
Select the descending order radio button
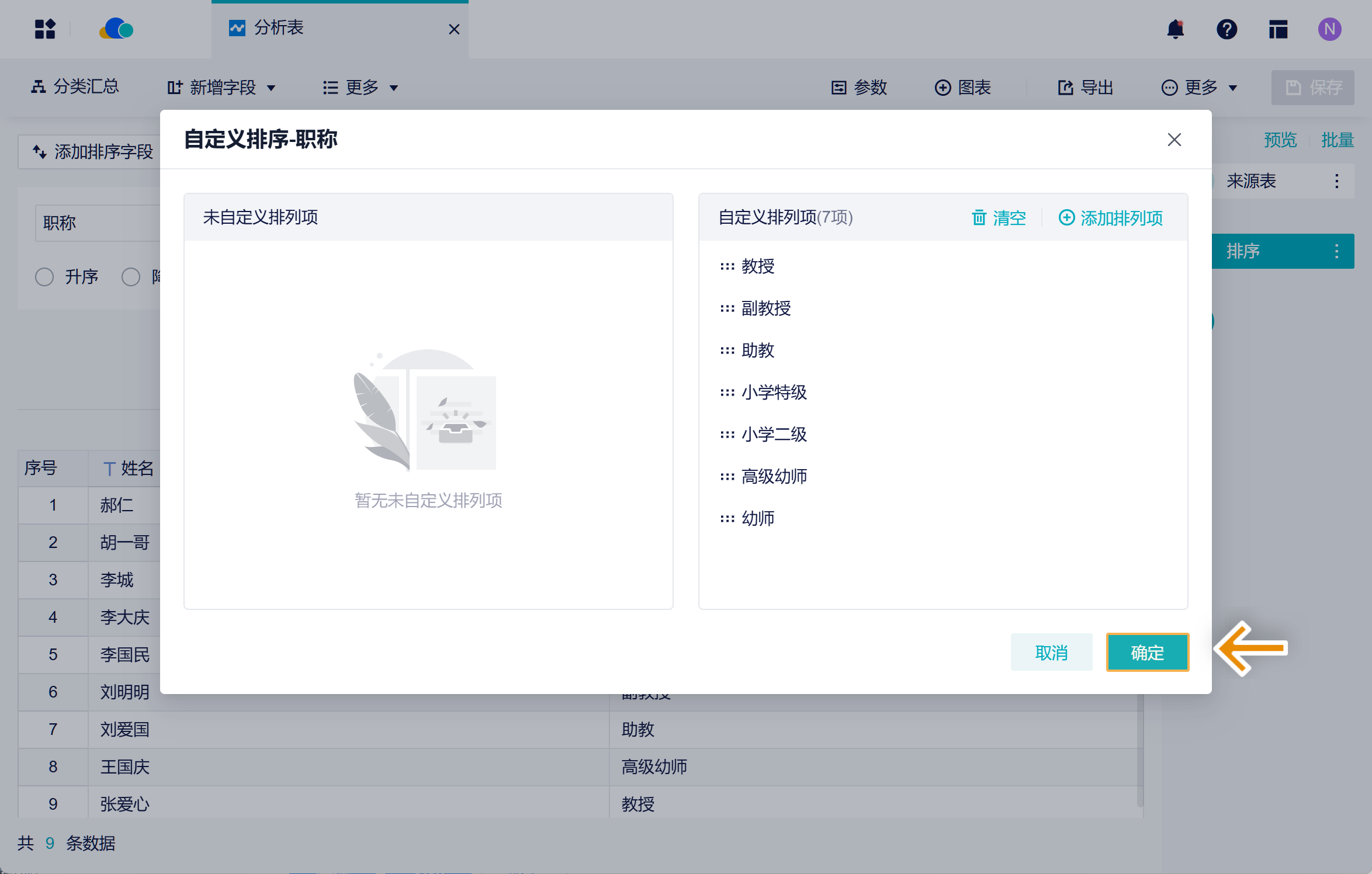[x=131, y=277]
